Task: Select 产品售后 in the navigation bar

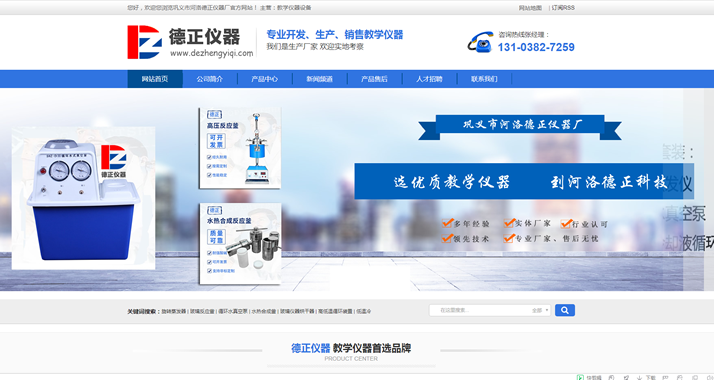Action: coord(374,79)
